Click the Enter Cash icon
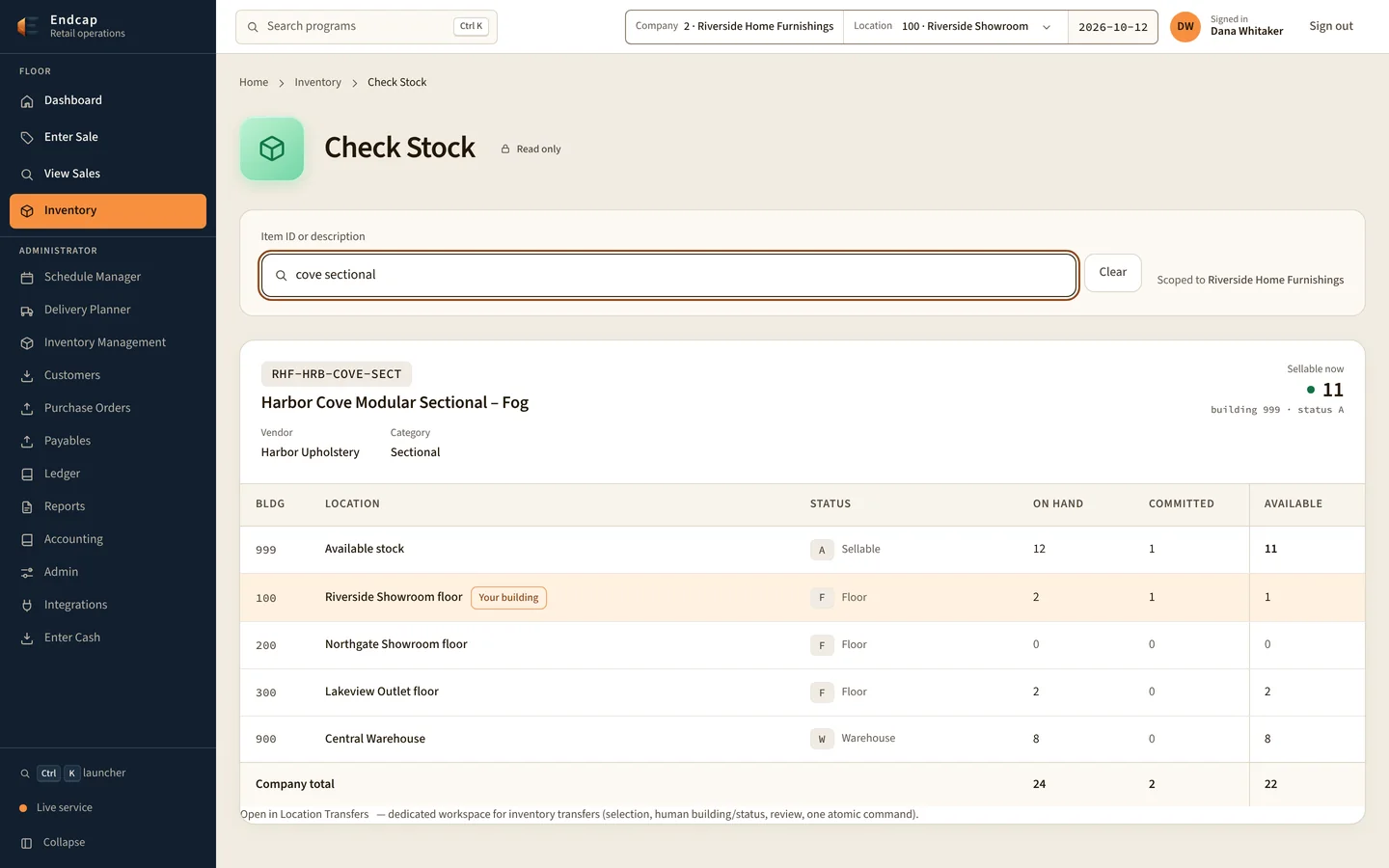The width and height of the screenshot is (1389, 868). coord(27,638)
